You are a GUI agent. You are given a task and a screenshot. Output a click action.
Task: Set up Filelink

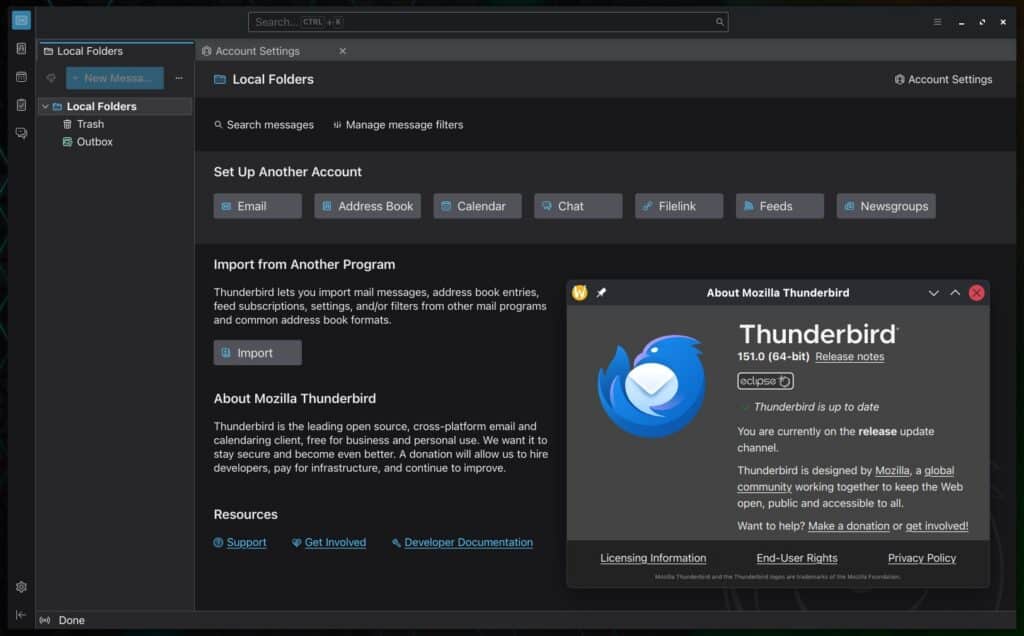click(679, 206)
